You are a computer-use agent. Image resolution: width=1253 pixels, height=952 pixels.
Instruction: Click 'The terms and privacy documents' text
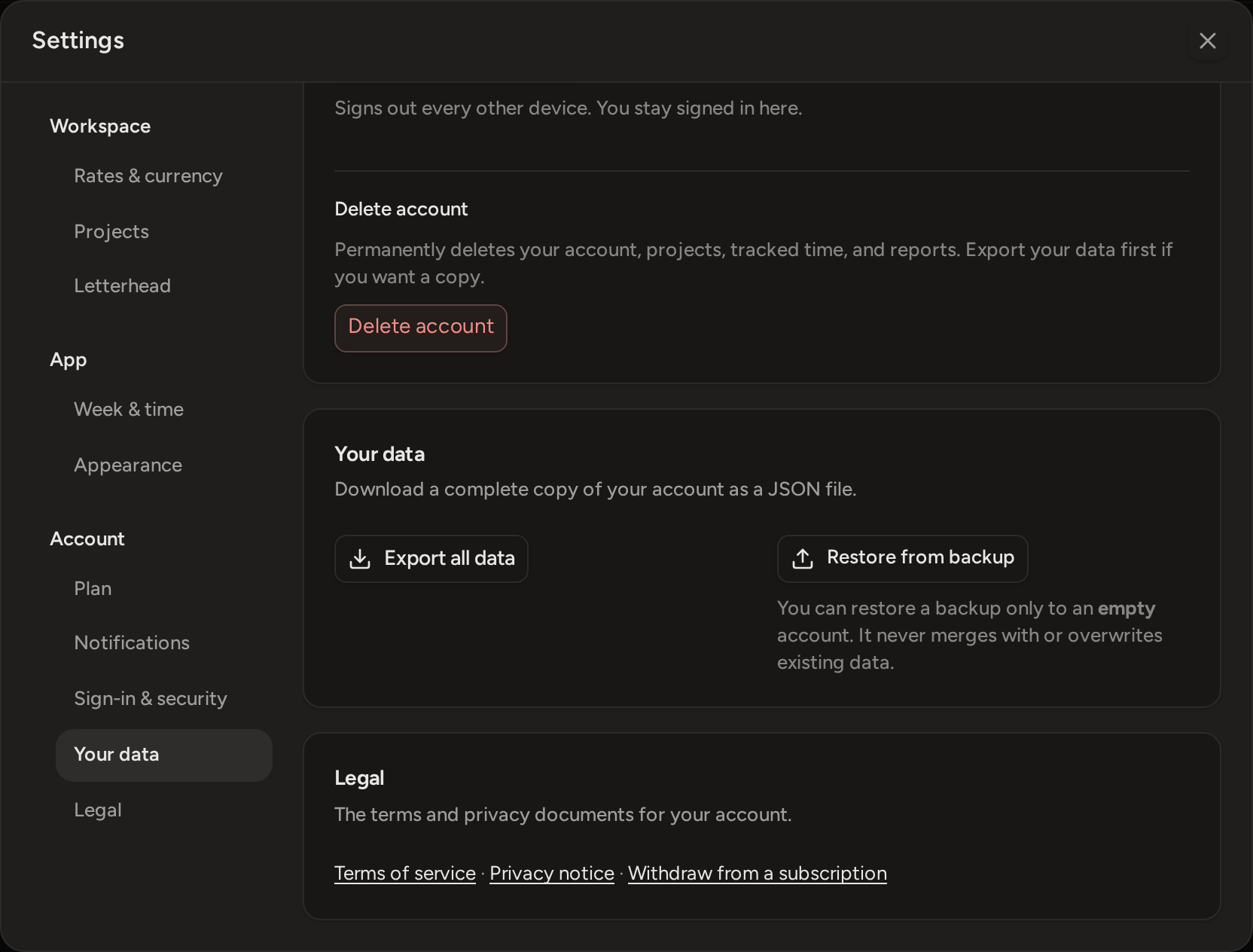coord(563,815)
